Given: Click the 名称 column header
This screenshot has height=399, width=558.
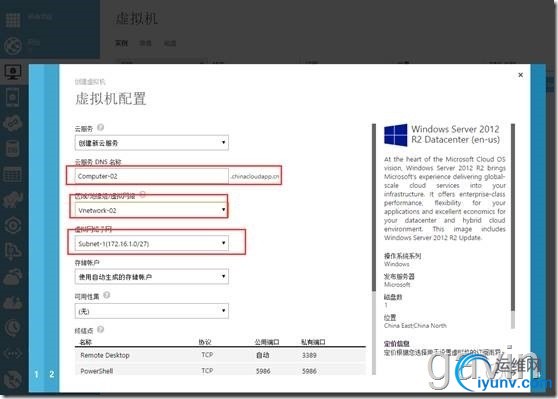Looking at the screenshot, I should click(85, 342).
